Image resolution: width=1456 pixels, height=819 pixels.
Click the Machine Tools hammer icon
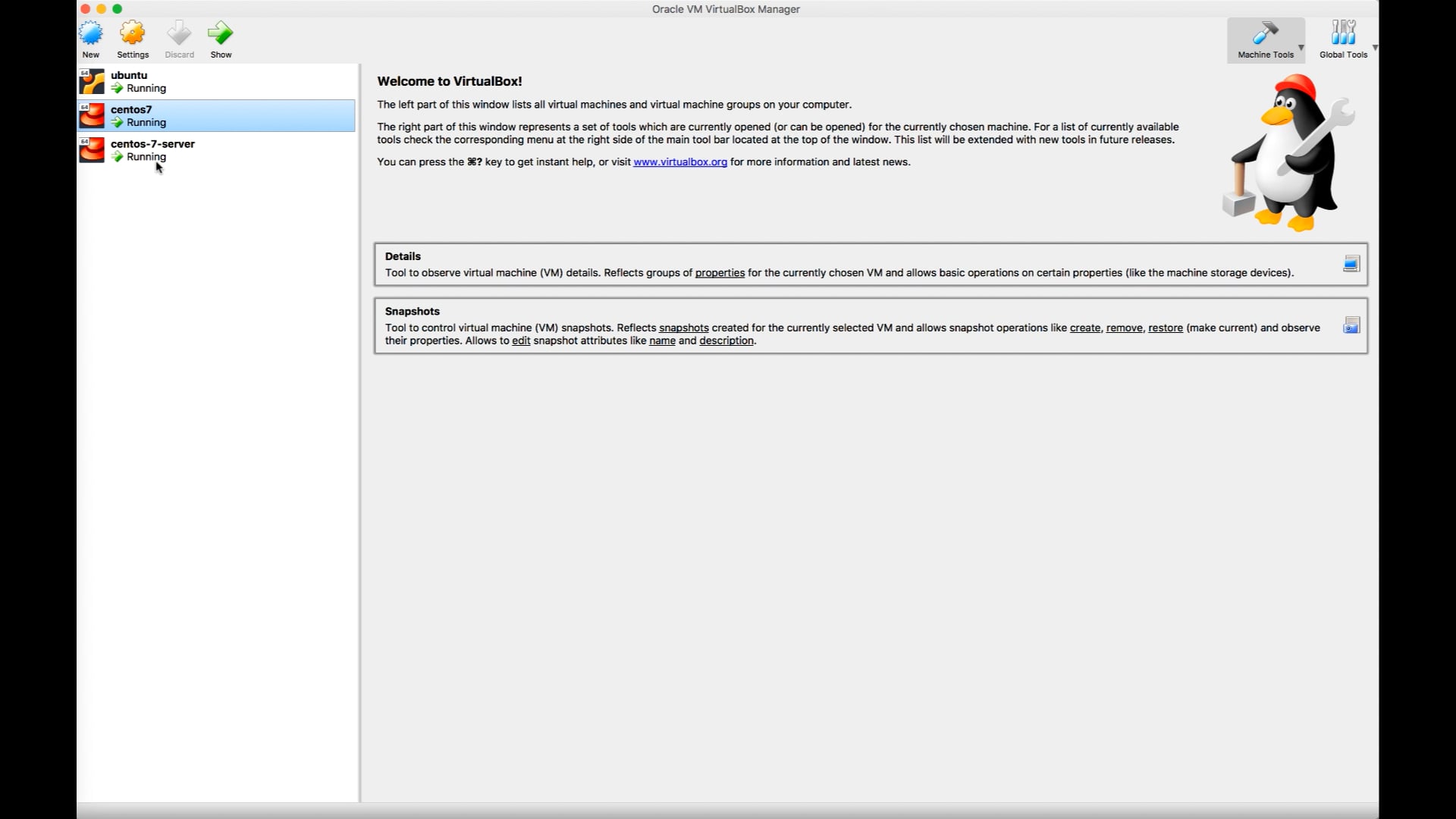1265,34
